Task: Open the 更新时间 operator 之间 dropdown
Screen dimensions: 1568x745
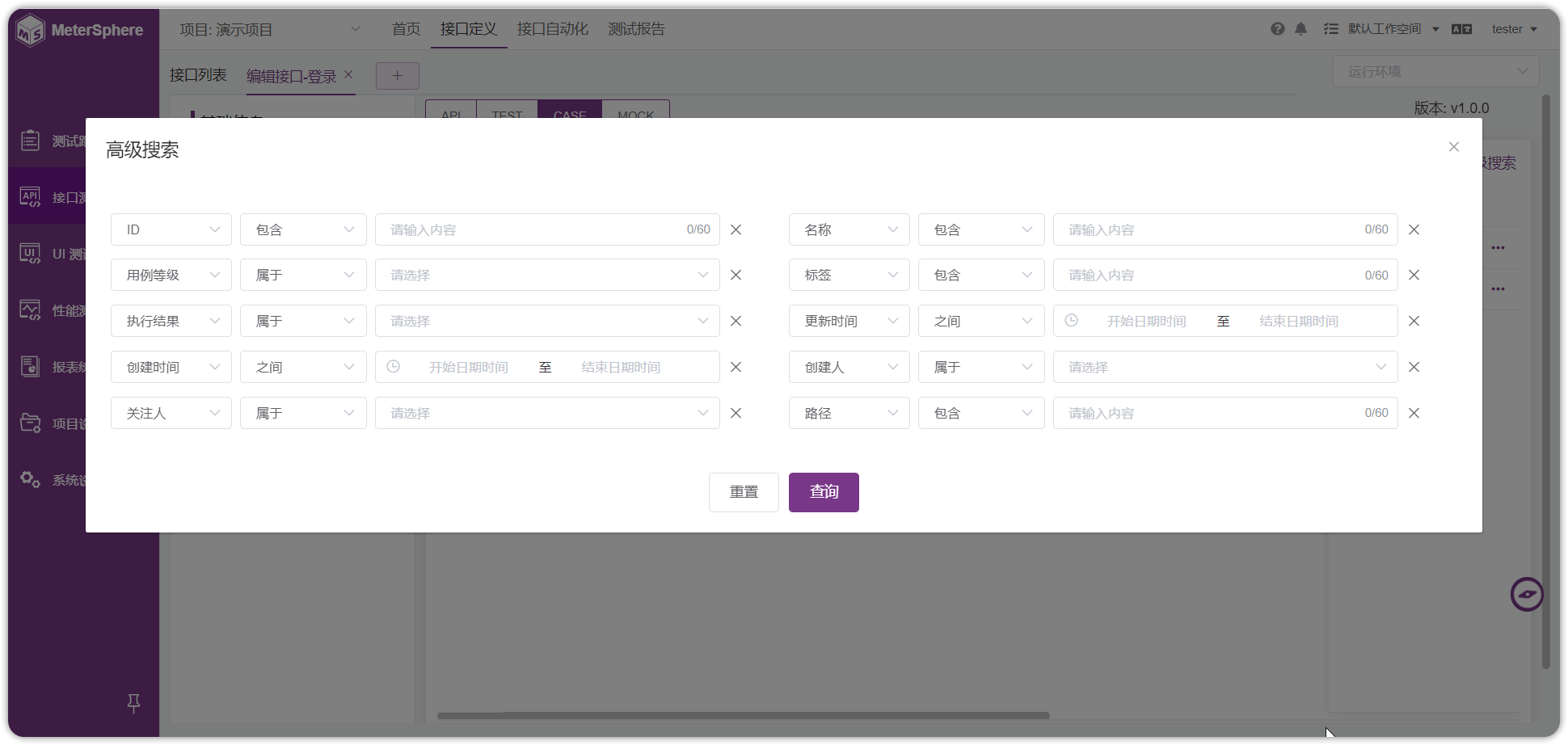Action: tap(981, 321)
